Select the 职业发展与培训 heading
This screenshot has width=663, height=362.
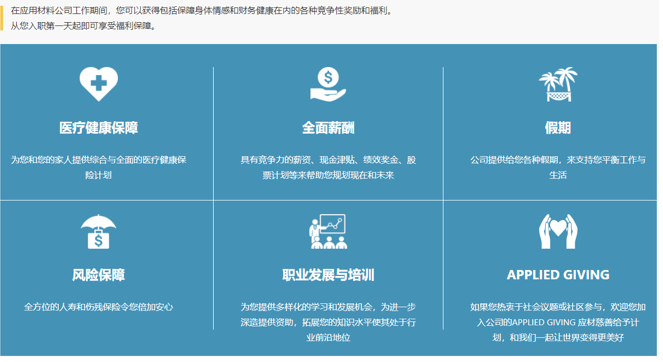click(328, 275)
